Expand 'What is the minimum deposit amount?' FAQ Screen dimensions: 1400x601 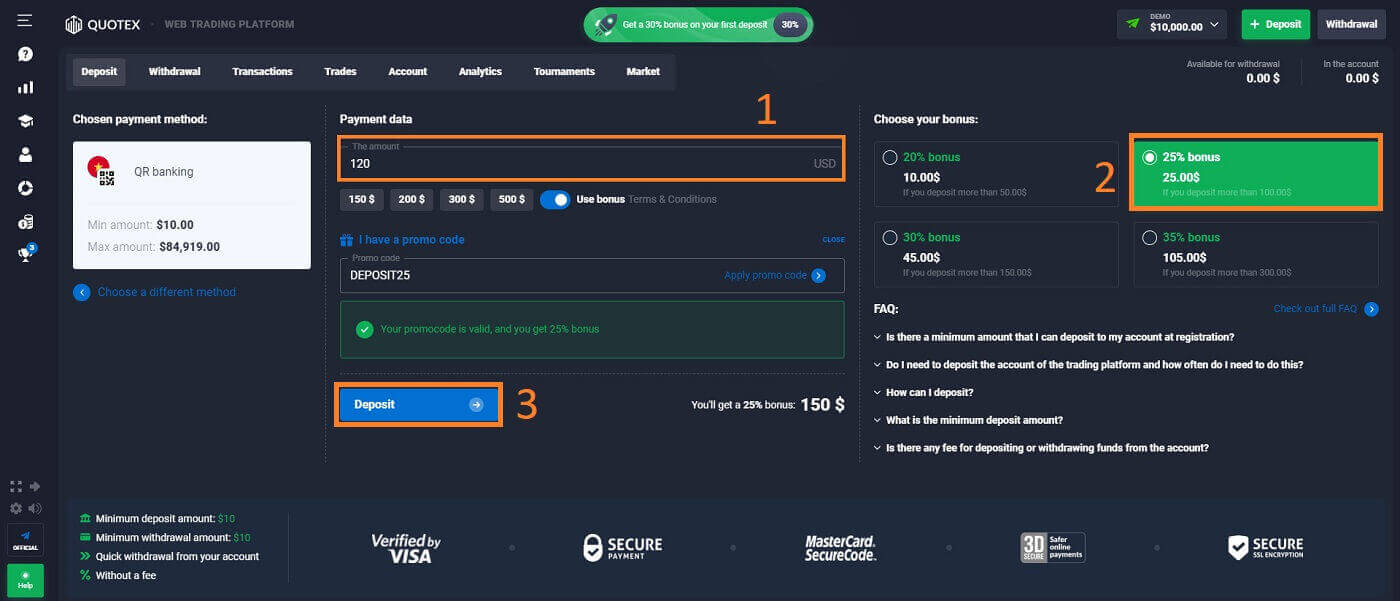tap(973, 420)
